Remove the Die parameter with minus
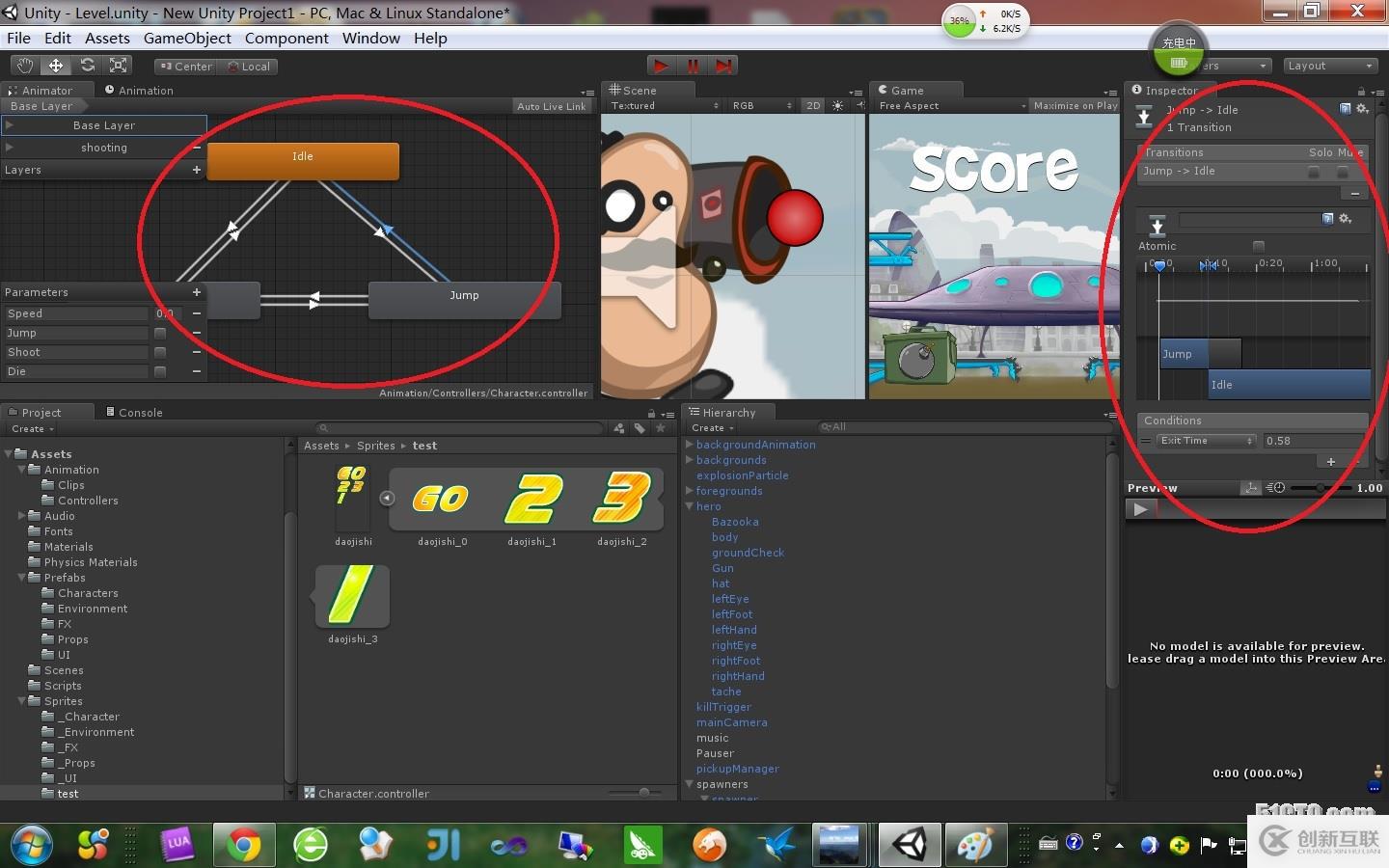1389x868 pixels. click(x=197, y=371)
